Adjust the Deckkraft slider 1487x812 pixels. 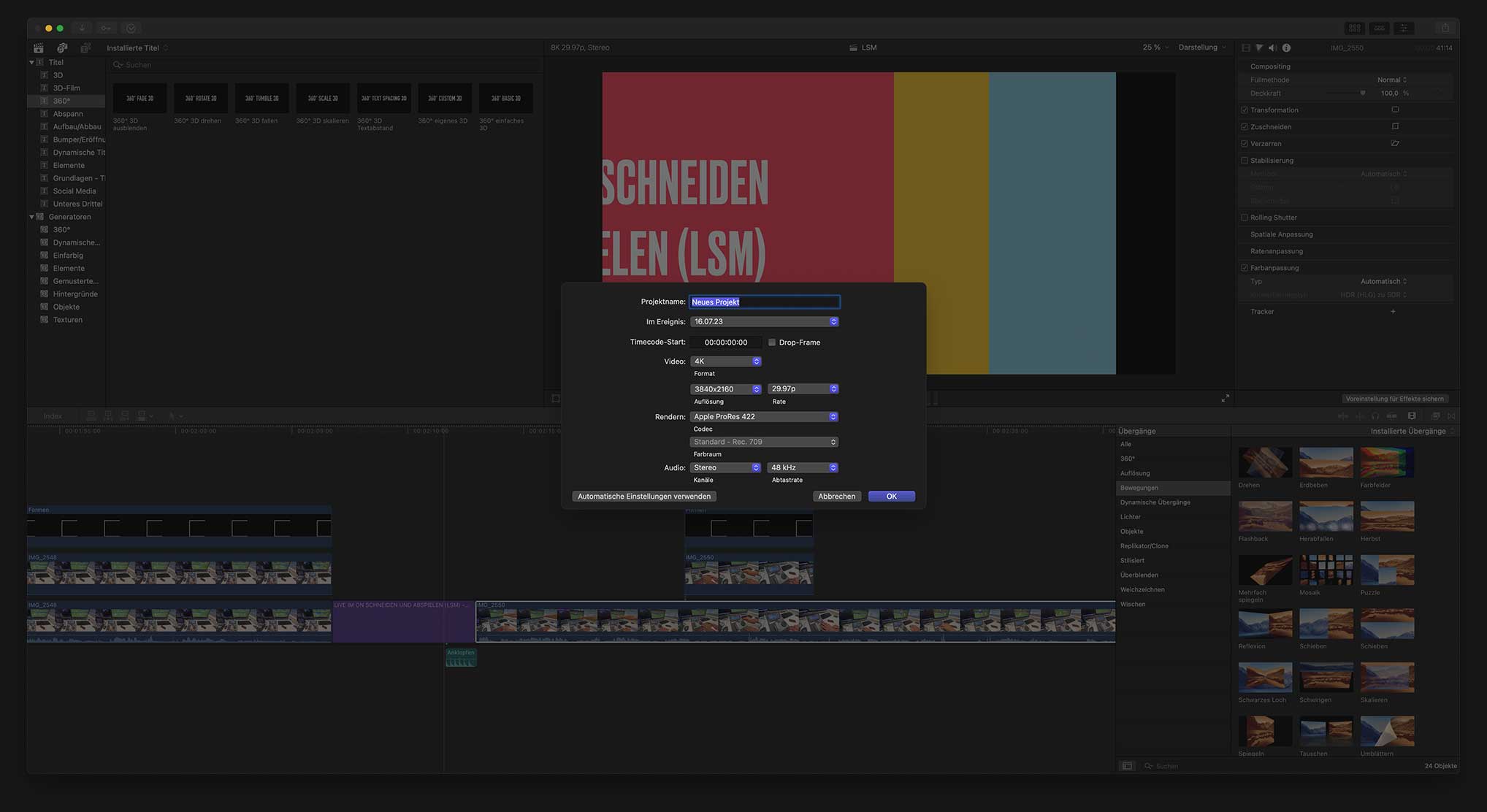click(x=1363, y=93)
